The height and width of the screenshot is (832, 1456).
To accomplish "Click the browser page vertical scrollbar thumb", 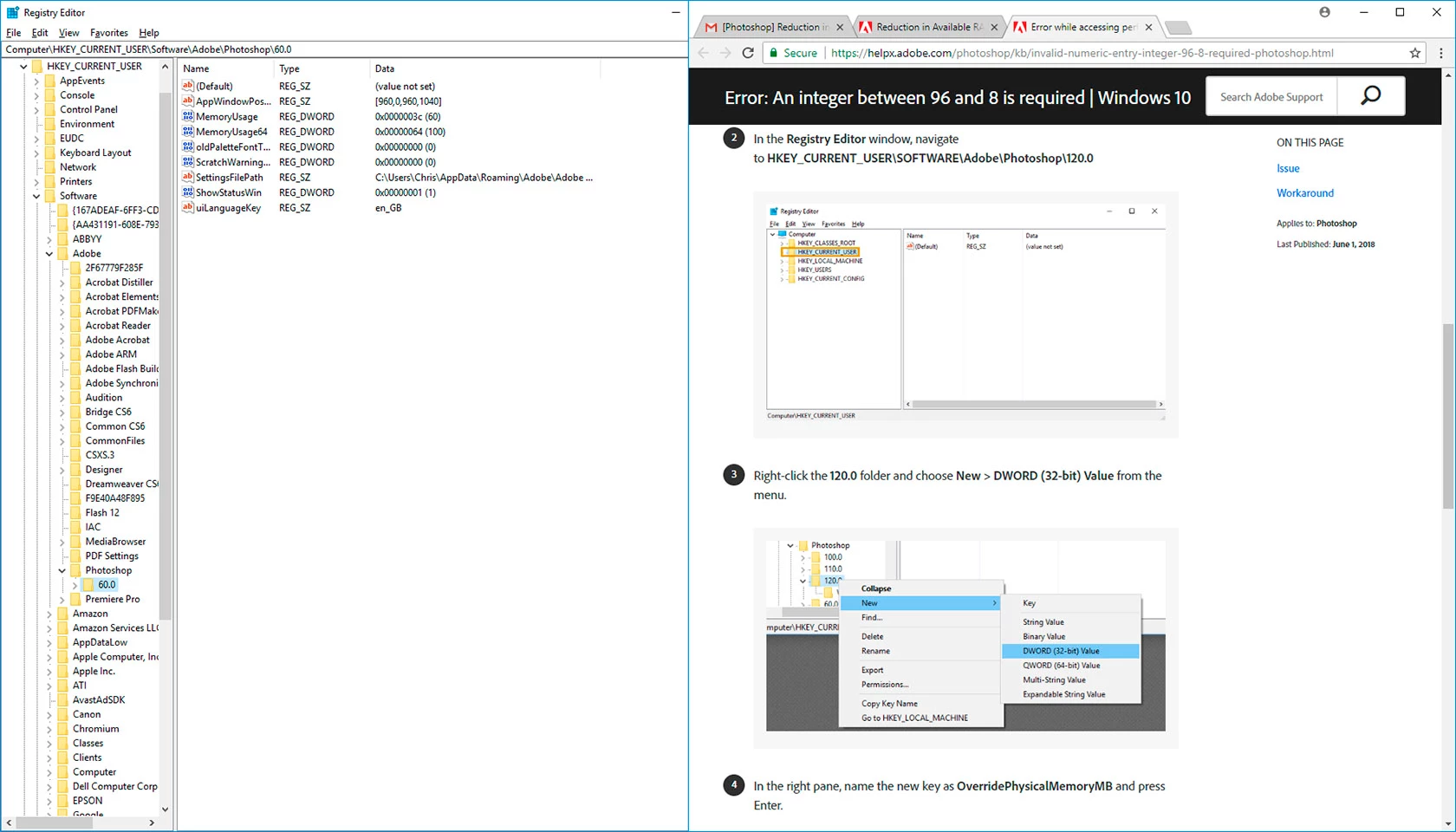I will point(1448,416).
